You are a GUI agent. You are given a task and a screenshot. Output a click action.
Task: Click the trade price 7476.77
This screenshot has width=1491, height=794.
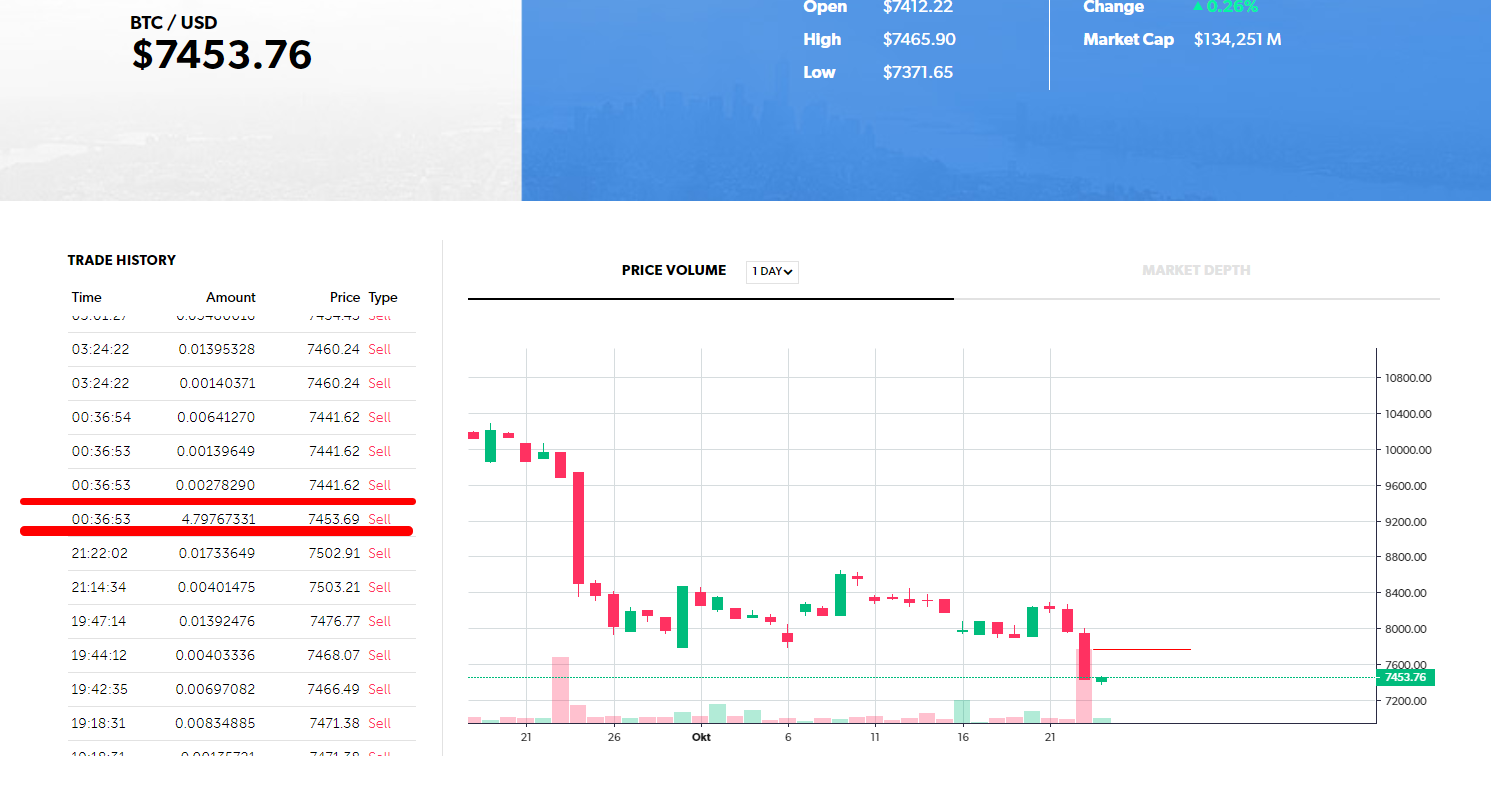(x=335, y=621)
